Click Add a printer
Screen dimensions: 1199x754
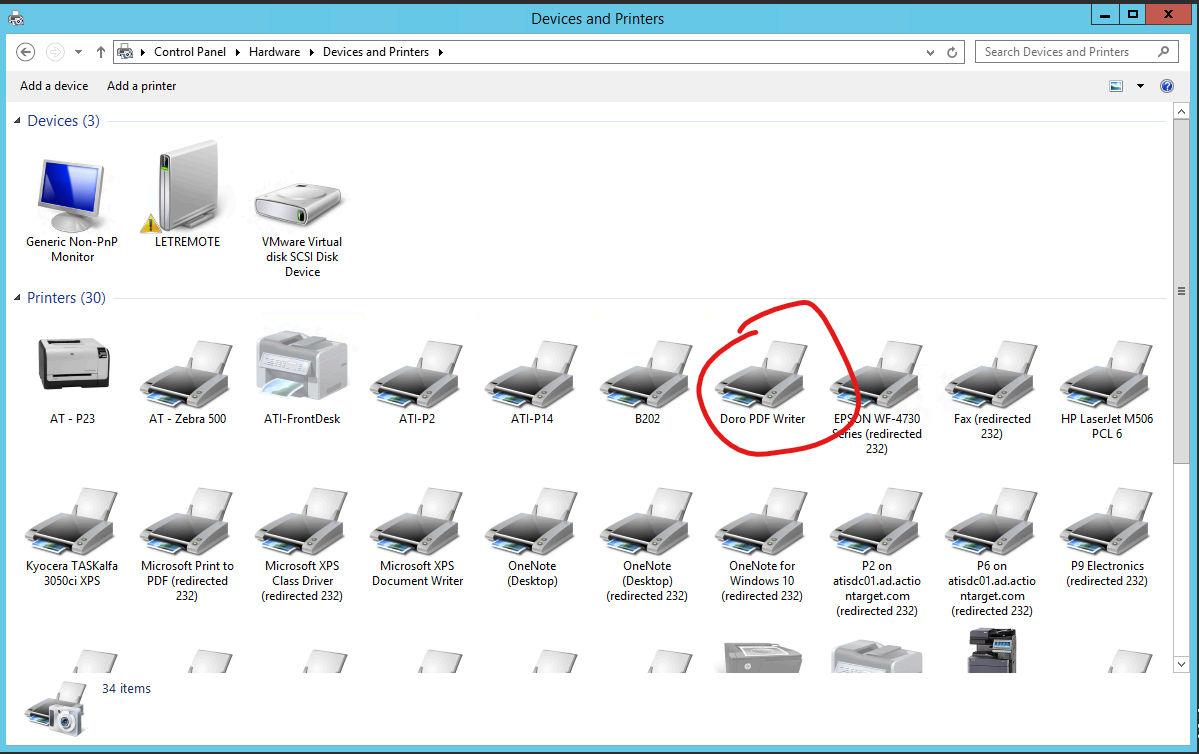coord(141,86)
